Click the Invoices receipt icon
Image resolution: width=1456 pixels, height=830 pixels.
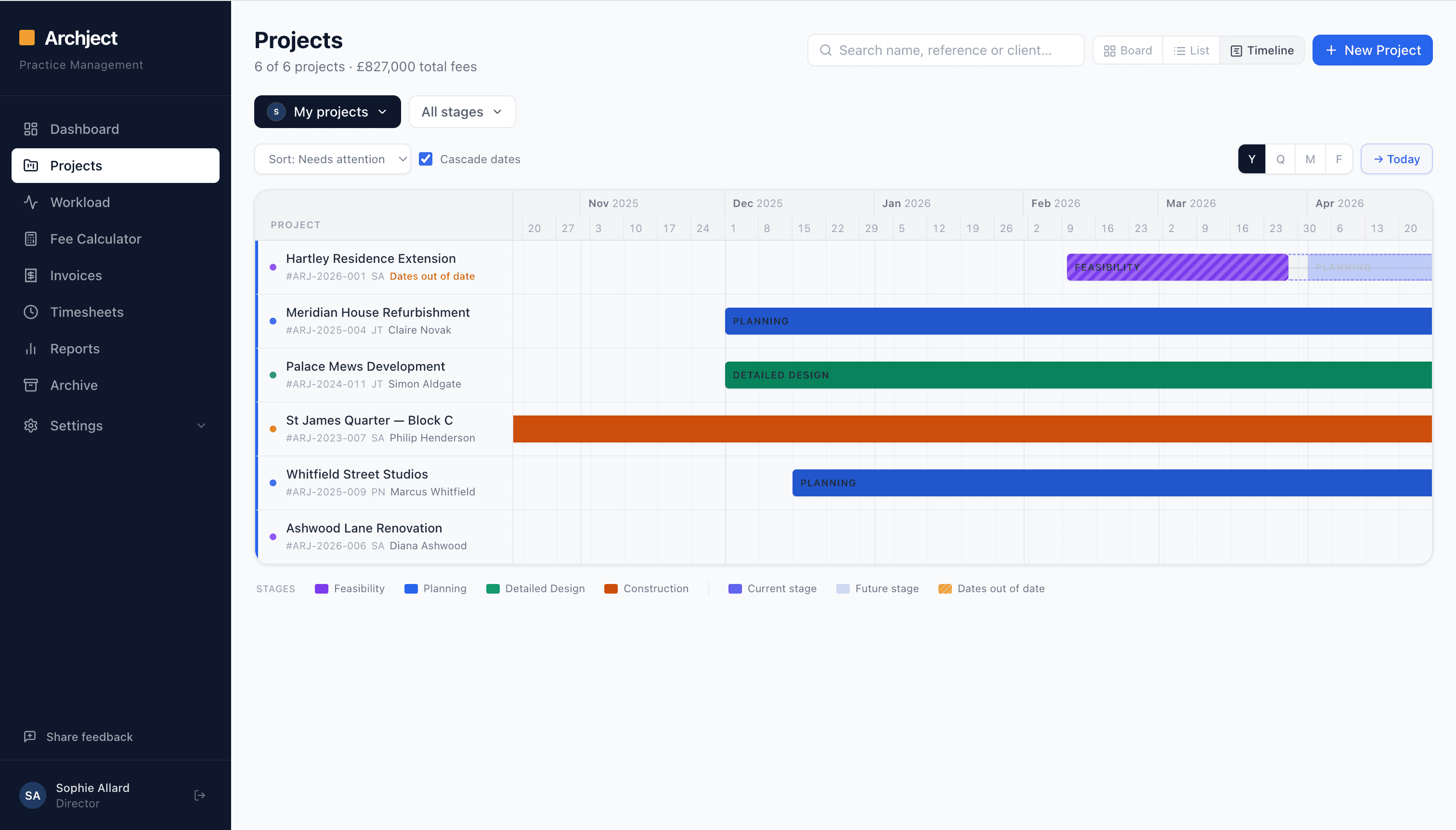pos(31,275)
